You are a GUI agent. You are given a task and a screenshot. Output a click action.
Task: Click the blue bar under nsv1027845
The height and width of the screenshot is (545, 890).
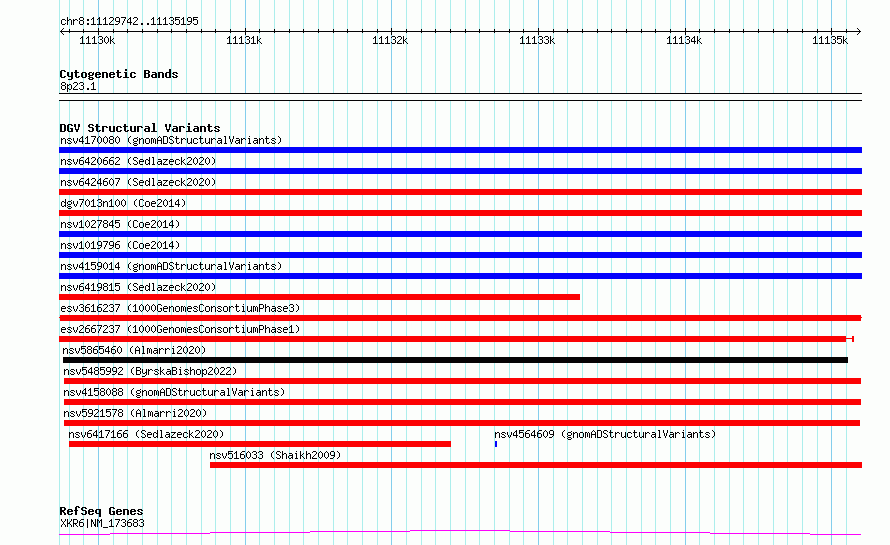point(460,234)
